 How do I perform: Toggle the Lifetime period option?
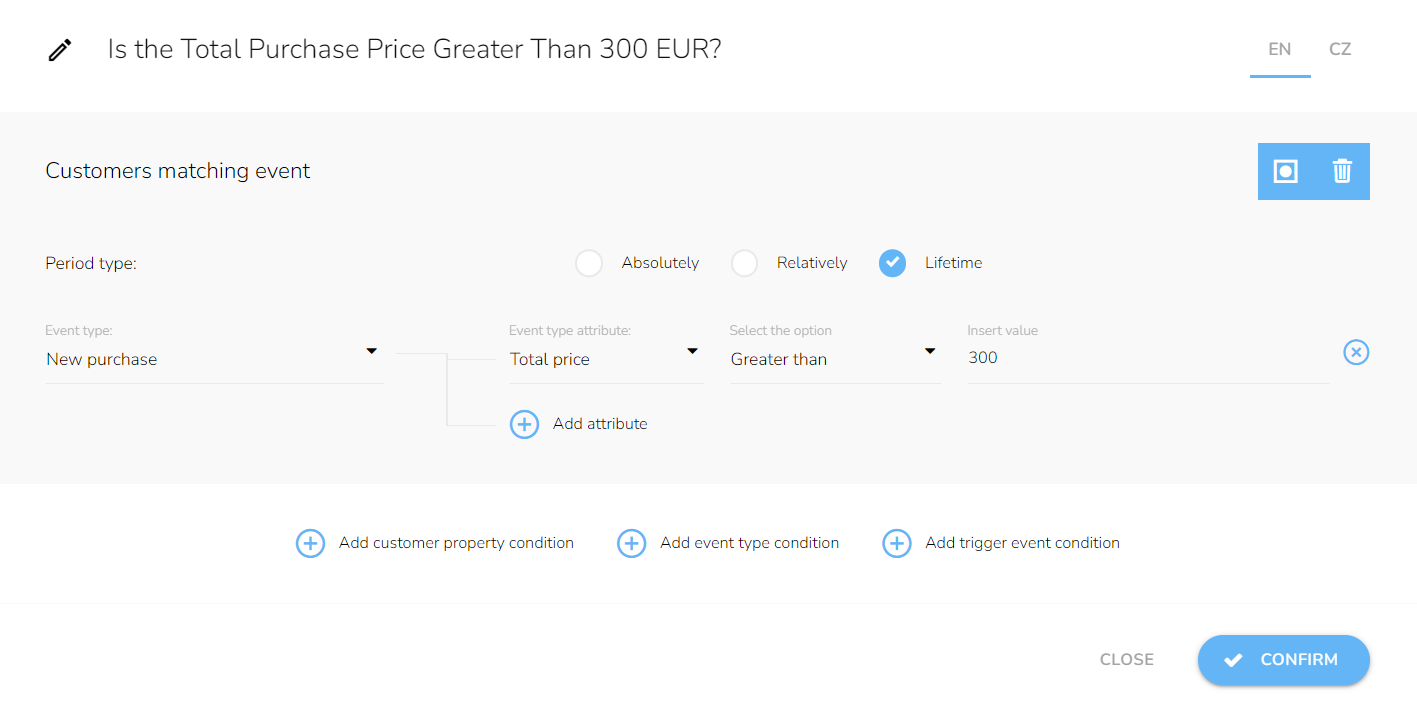click(892, 263)
